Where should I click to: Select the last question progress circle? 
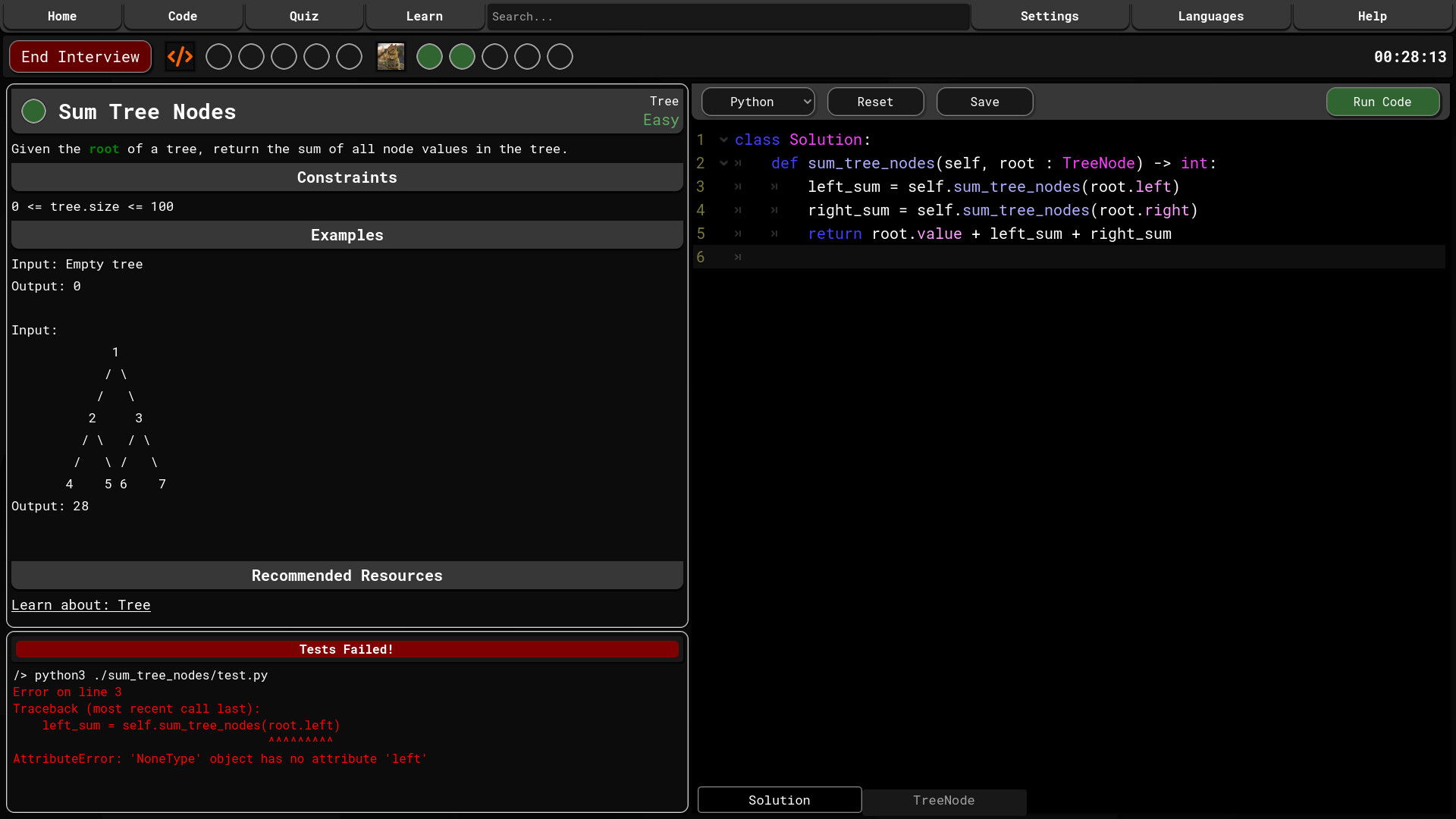click(560, 56)
